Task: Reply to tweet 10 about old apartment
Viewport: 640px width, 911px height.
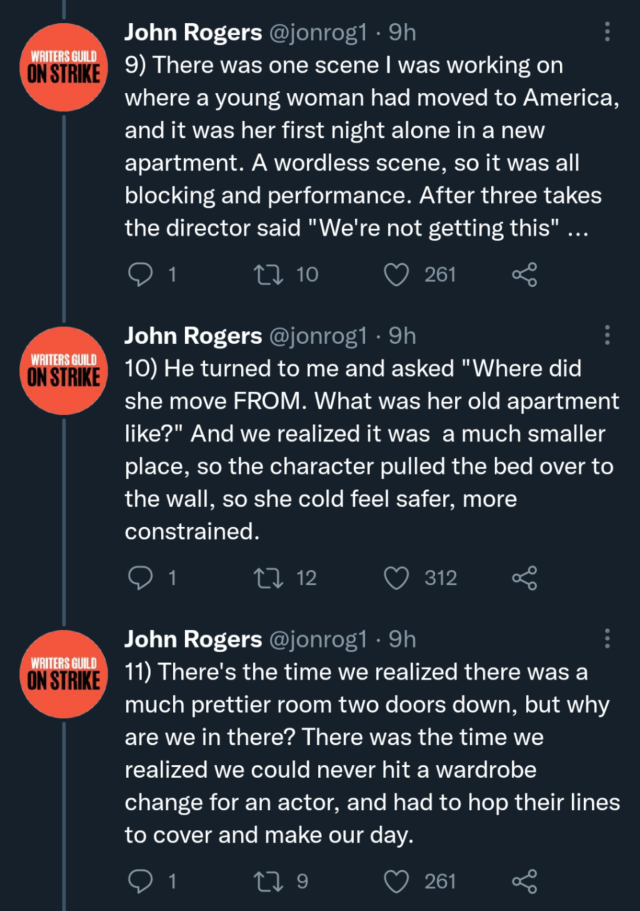Action: coord(139,577)
